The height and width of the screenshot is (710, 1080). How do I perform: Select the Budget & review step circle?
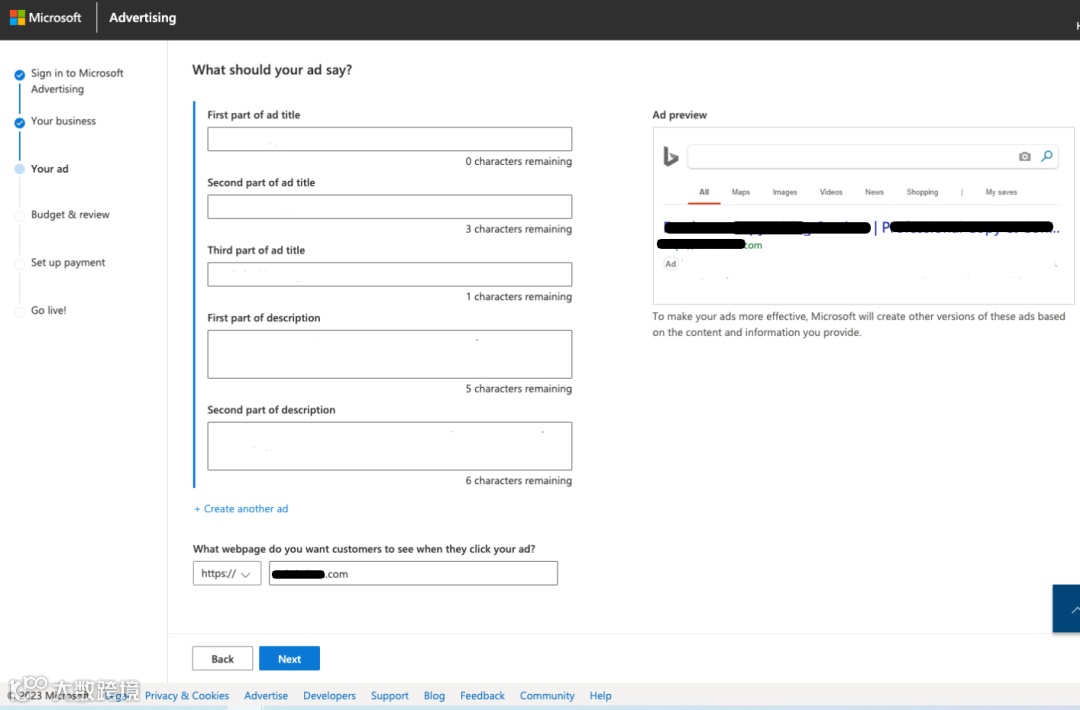click(20, 216)
